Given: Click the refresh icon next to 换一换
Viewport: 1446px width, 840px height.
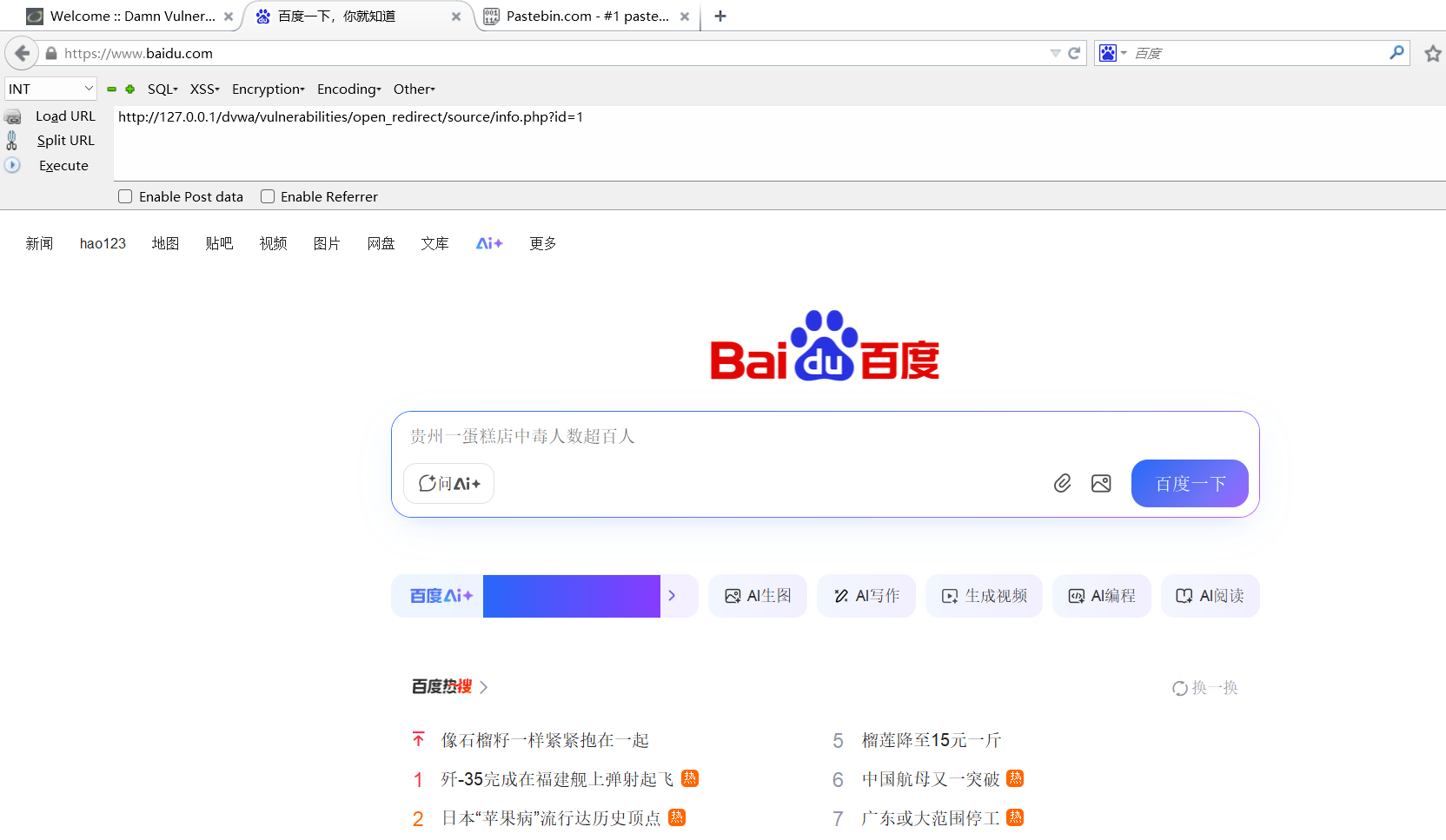Looking at the screenshot, I should [1180, 688].
